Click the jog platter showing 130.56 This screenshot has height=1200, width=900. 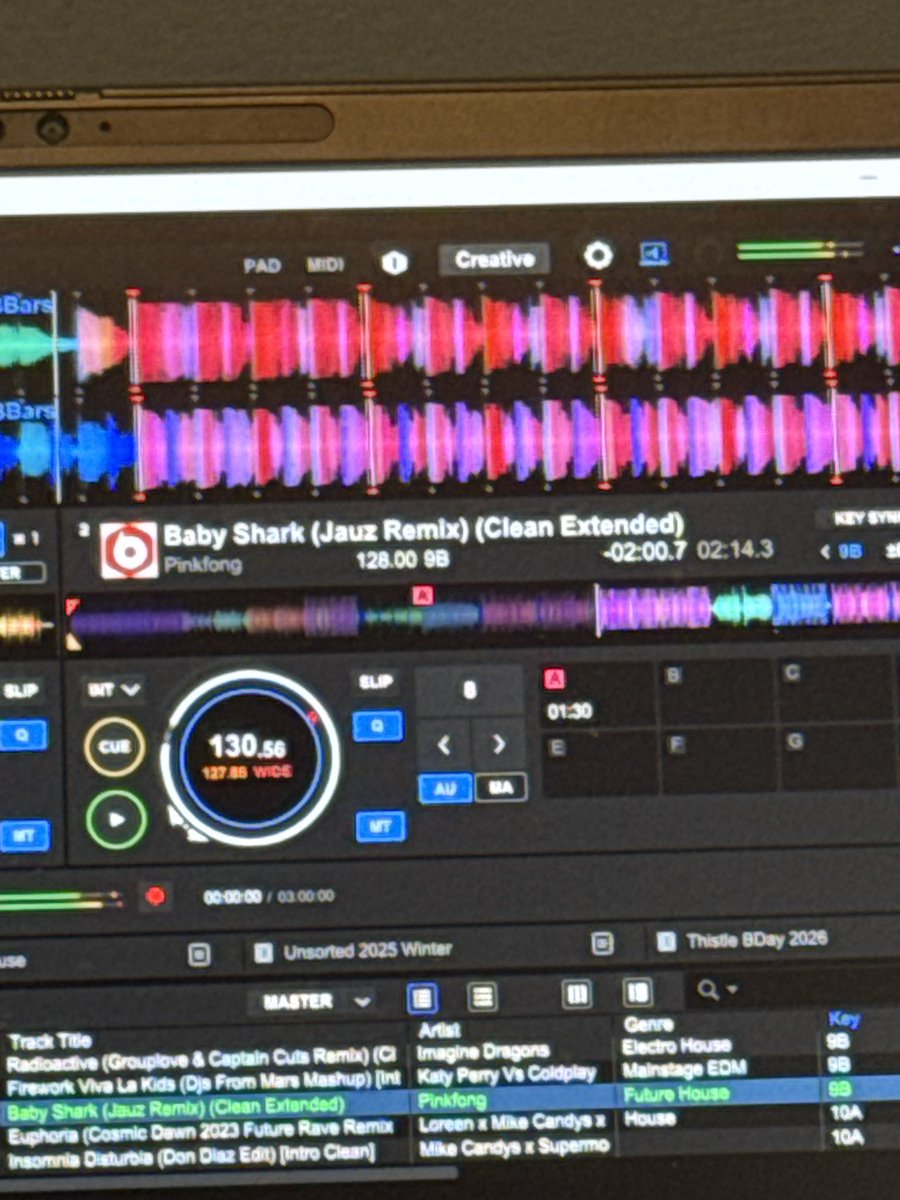click(249, 757)
